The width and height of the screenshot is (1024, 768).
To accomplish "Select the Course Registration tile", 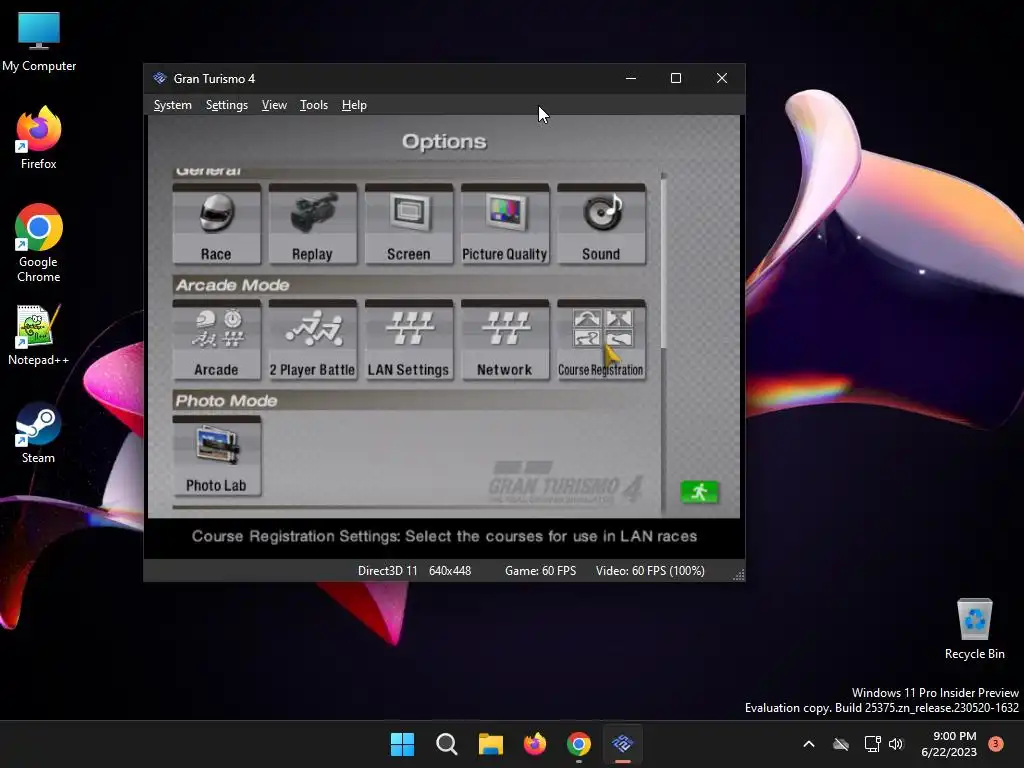I will pos(601,340).
